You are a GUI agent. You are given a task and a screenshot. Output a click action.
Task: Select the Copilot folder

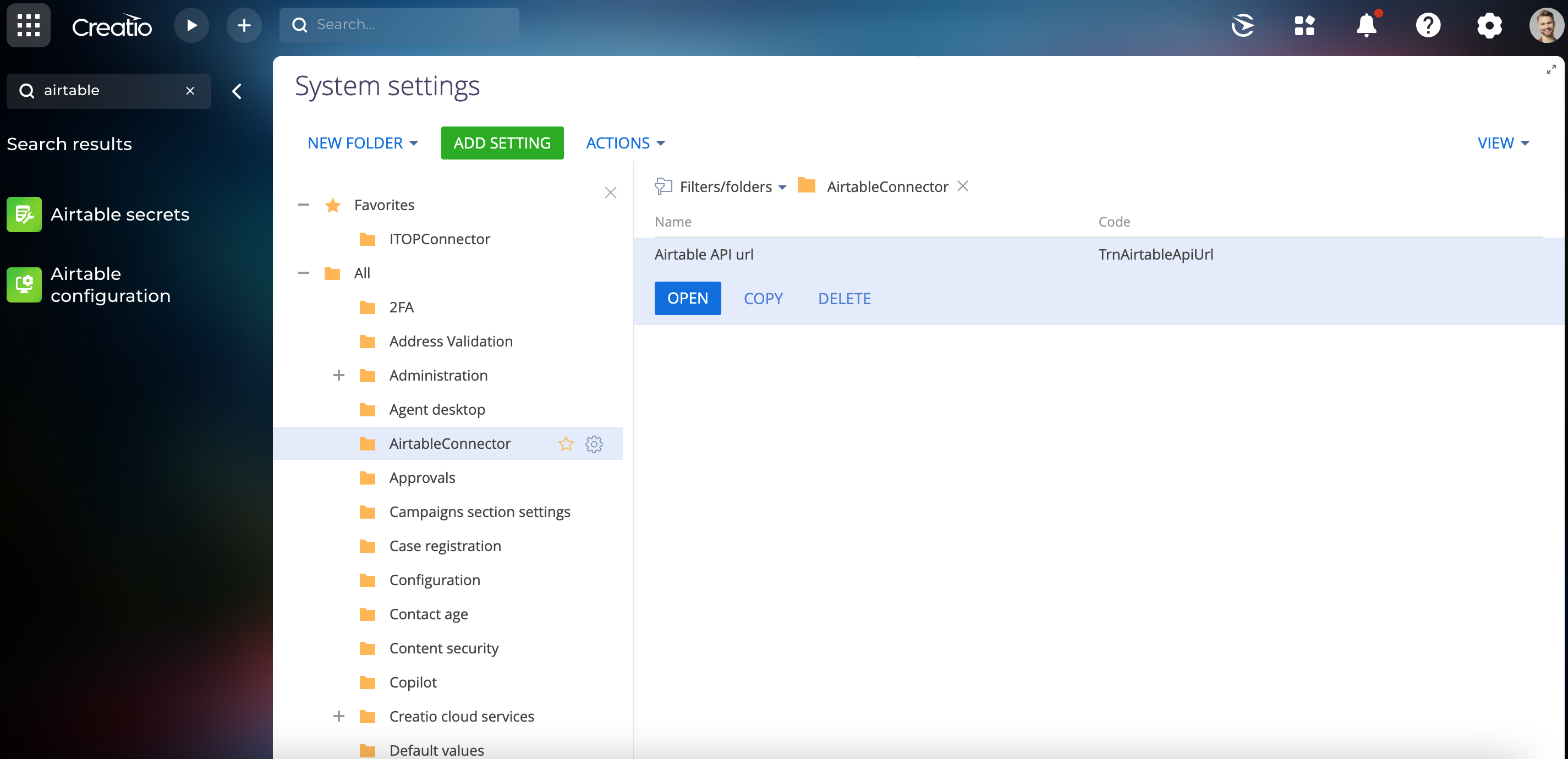tap(413, 683)
